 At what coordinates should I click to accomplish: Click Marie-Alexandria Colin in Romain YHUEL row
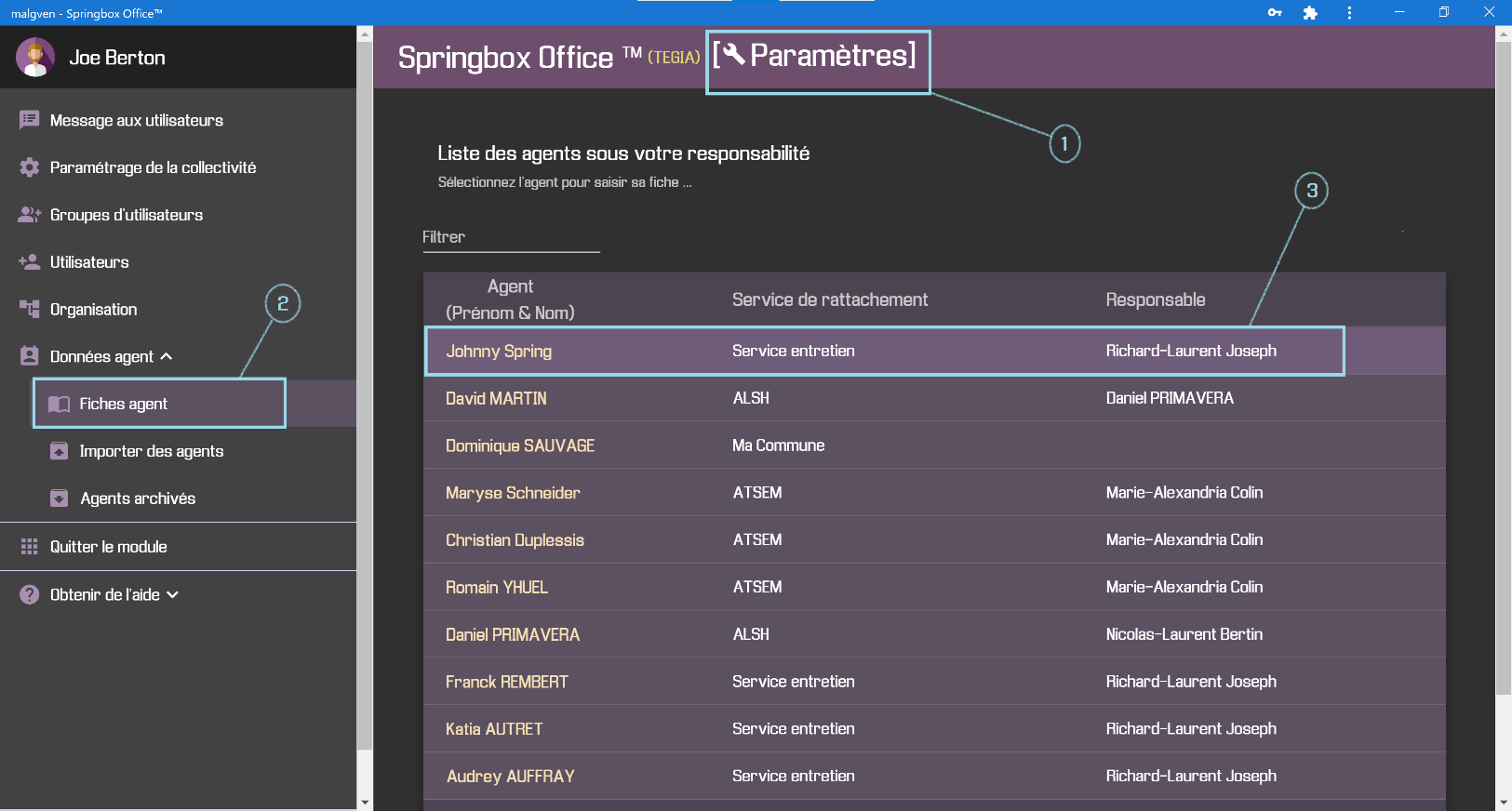pos(1184,587)
